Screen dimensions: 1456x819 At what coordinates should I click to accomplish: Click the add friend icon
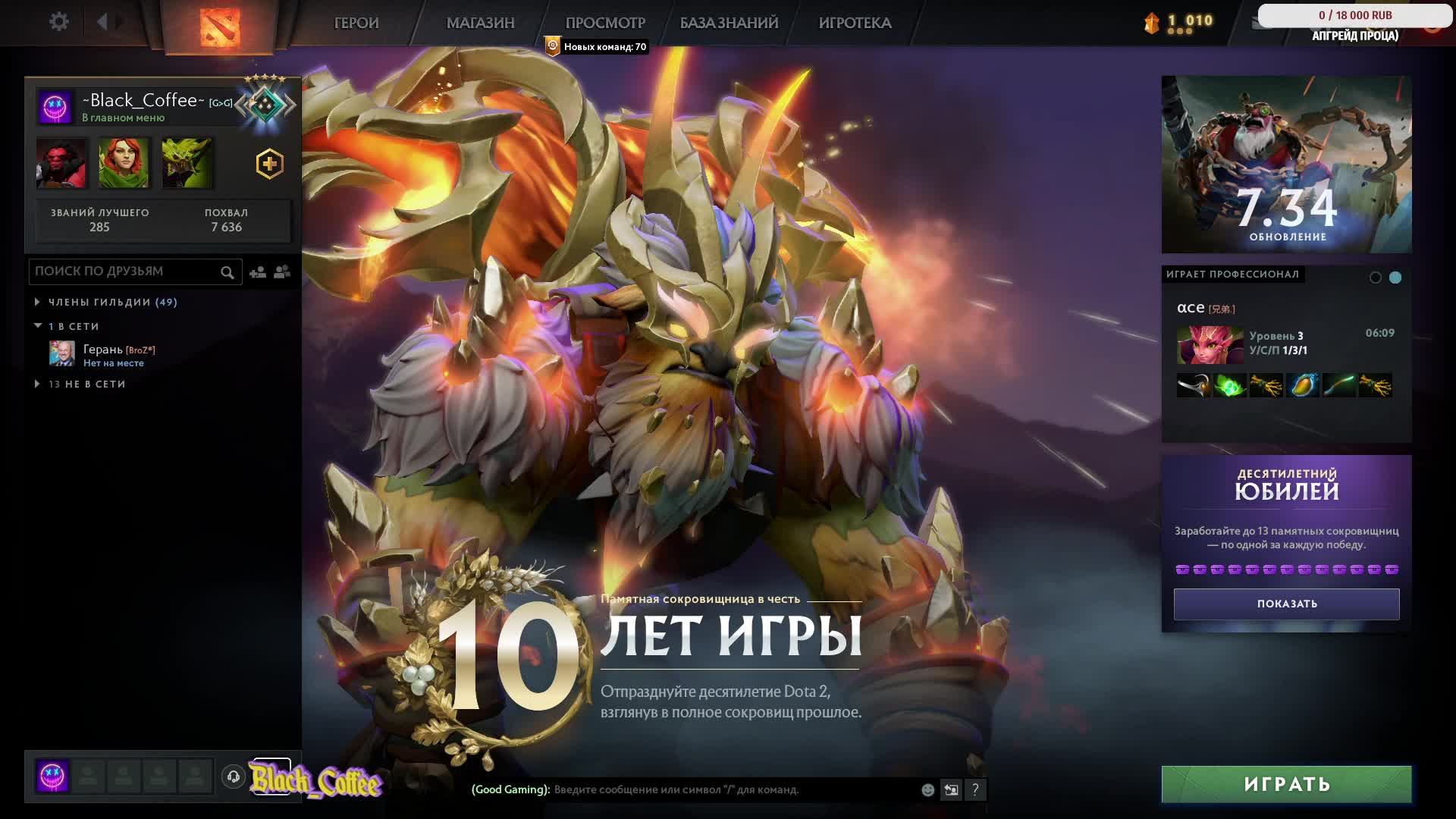pyautogui.click(x=258, y=272)
